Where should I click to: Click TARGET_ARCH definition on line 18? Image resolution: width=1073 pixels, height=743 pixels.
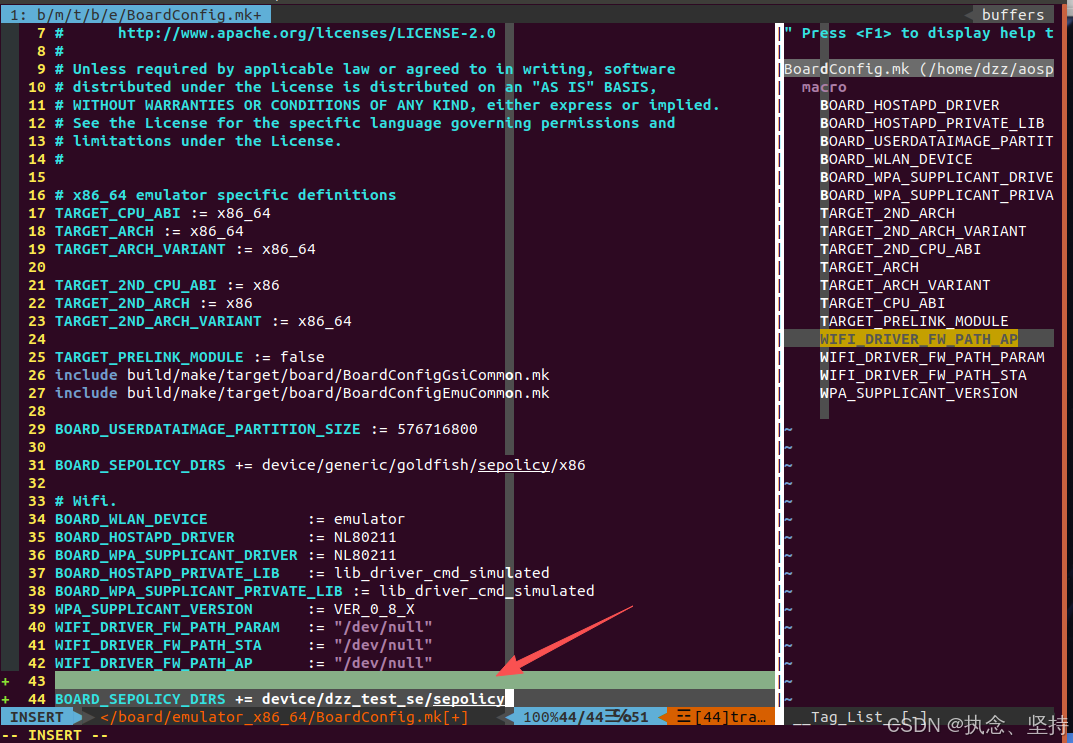click(104, 231)
